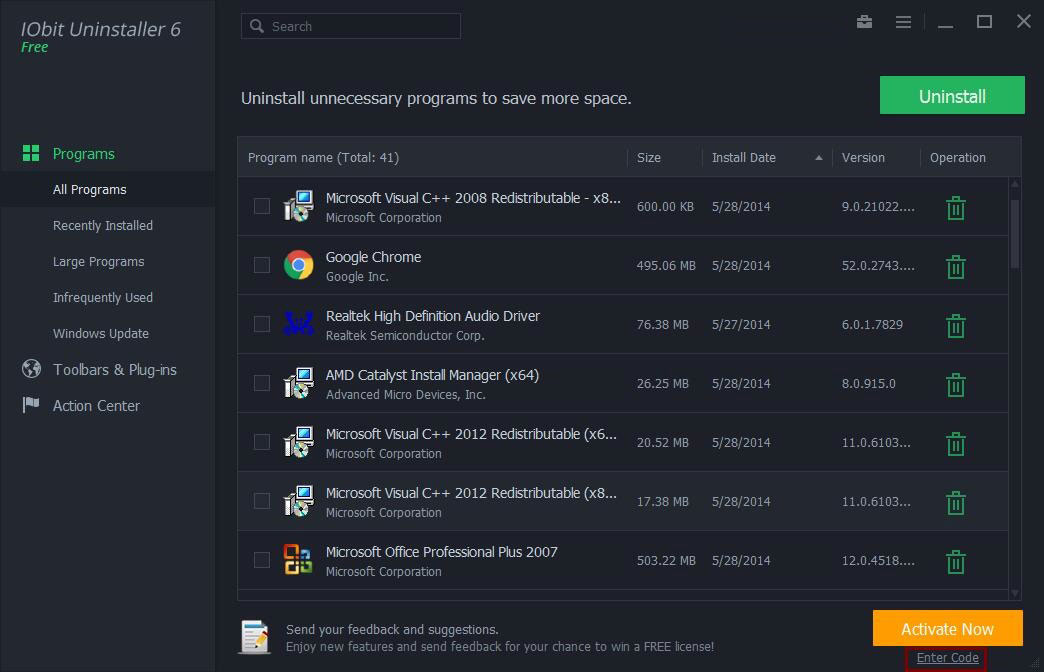Sort programs by Size column header

649,158
